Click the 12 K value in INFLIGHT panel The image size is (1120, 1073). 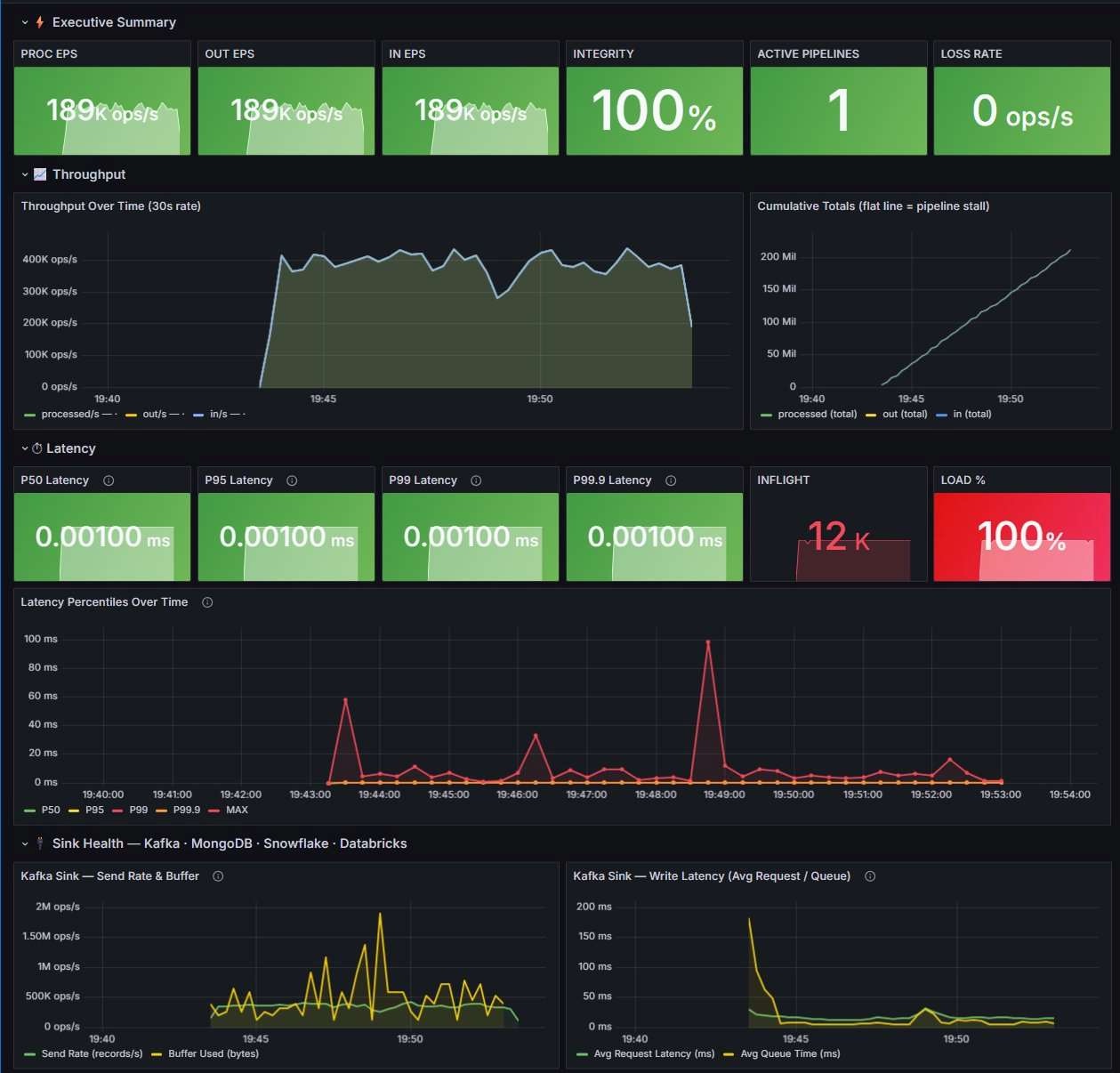point(838,536)
